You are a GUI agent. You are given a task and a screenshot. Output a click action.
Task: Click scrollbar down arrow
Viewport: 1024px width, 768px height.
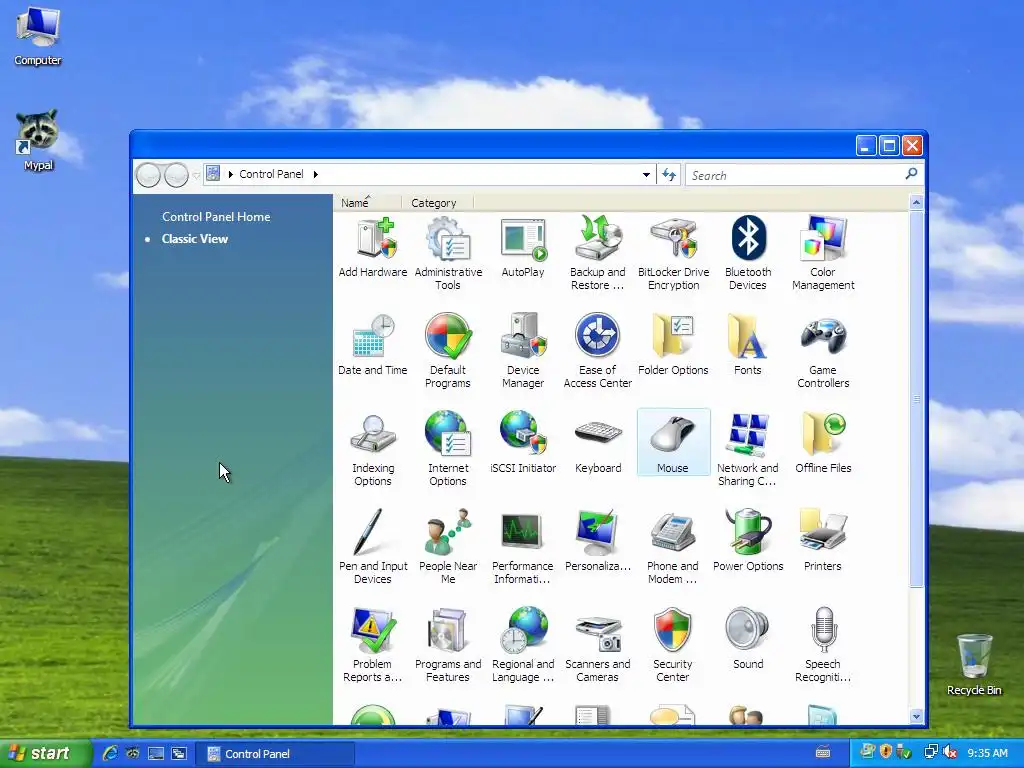[916, 716]
